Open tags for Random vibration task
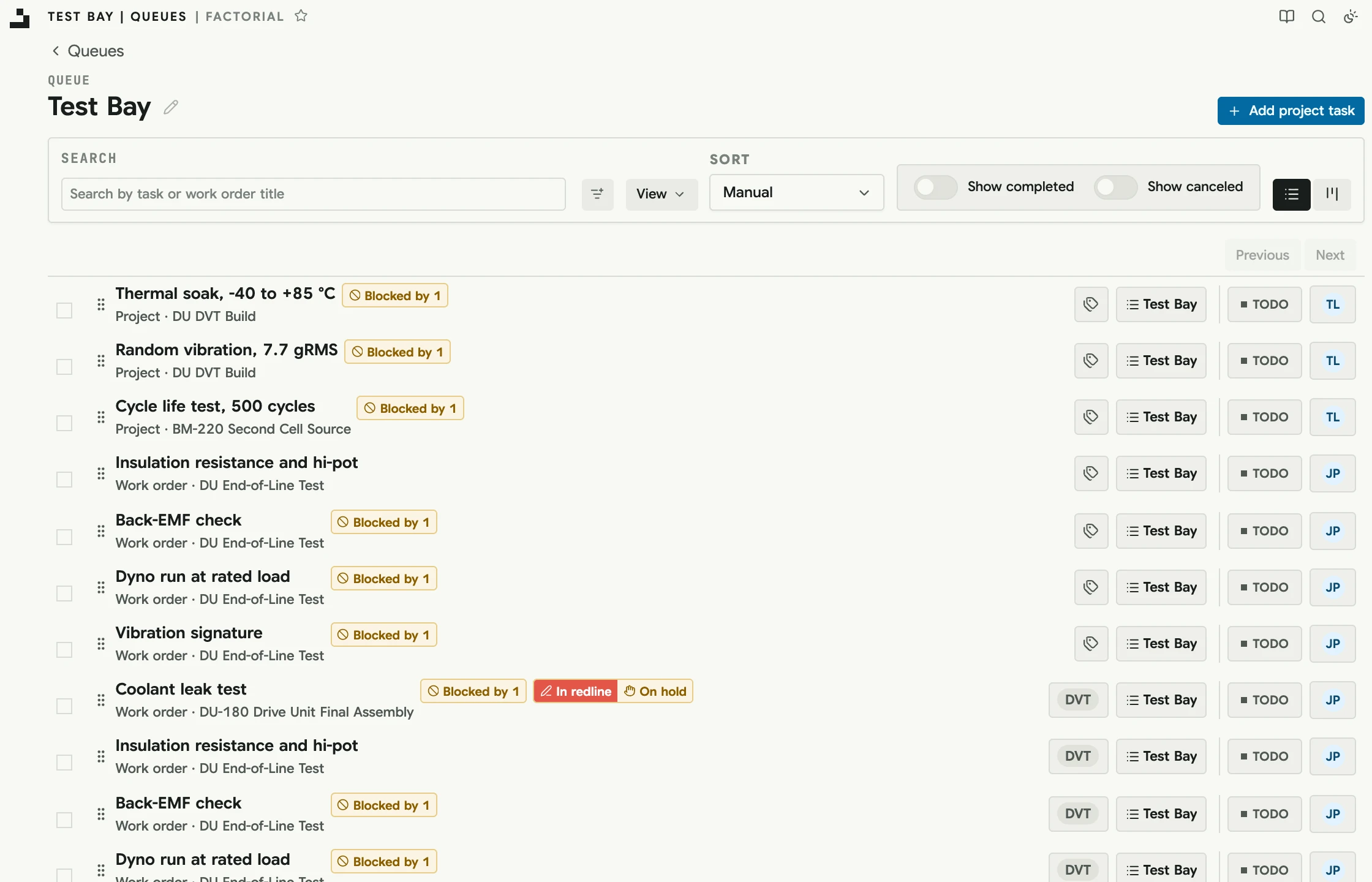Screen dimensions: 1372x882 click(1091, 361)
